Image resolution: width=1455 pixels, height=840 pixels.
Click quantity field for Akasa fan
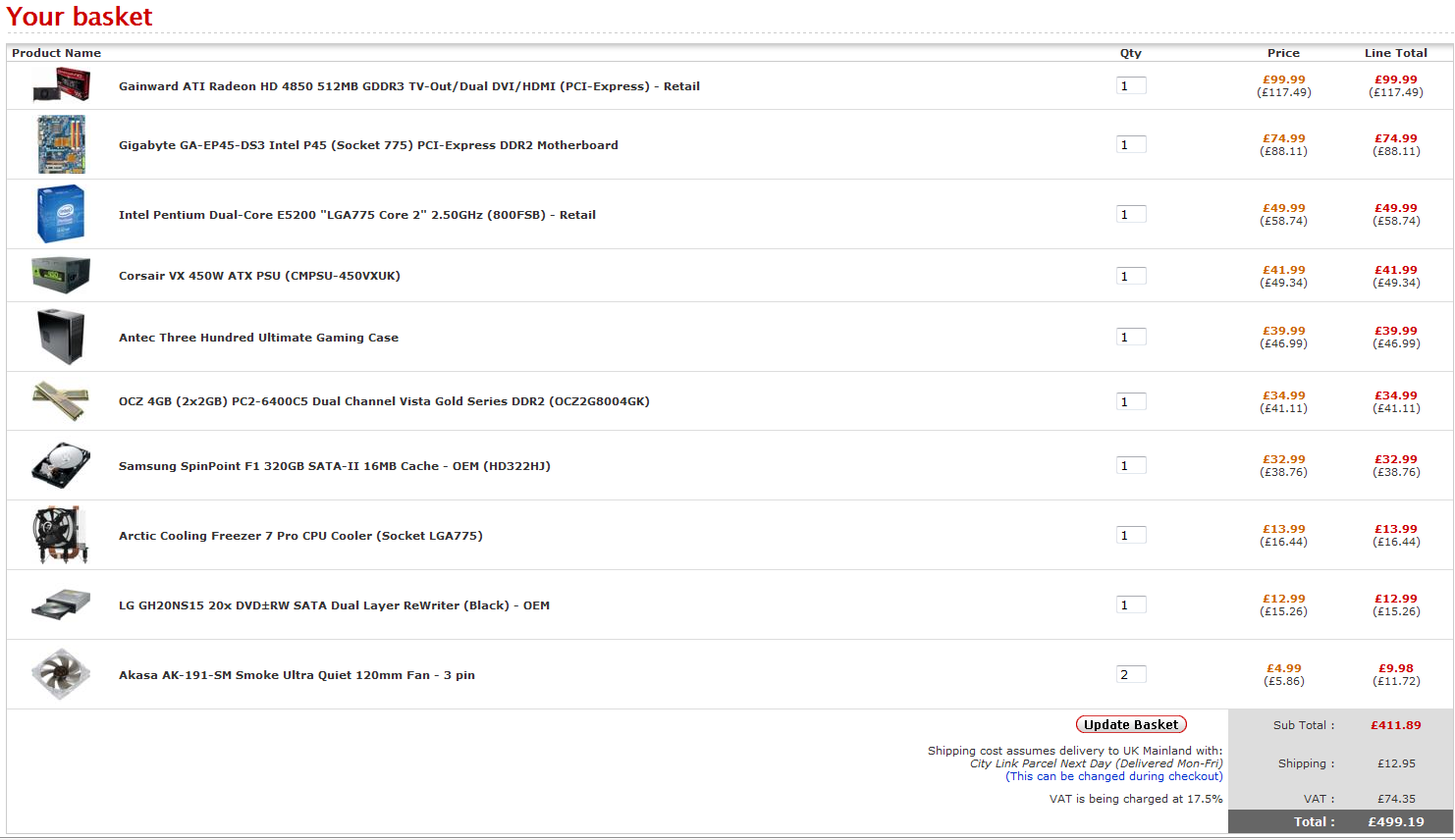tap(1131, 674)
